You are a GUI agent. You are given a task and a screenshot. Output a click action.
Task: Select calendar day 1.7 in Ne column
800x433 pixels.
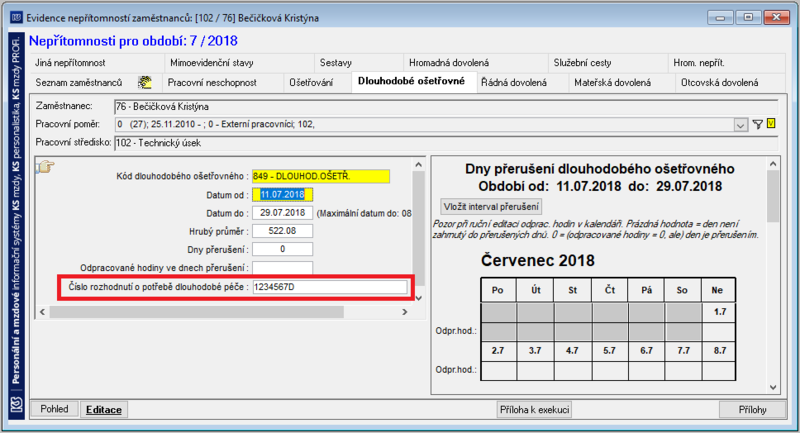coord(719,312)
